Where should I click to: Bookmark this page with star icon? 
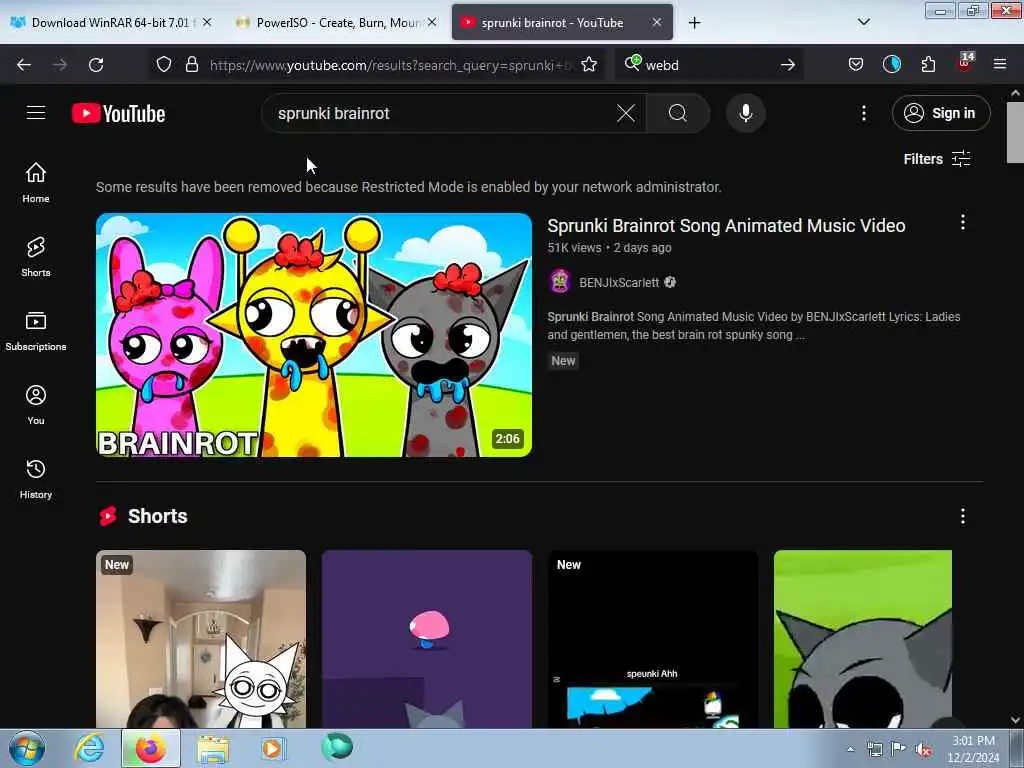(589, 64)
